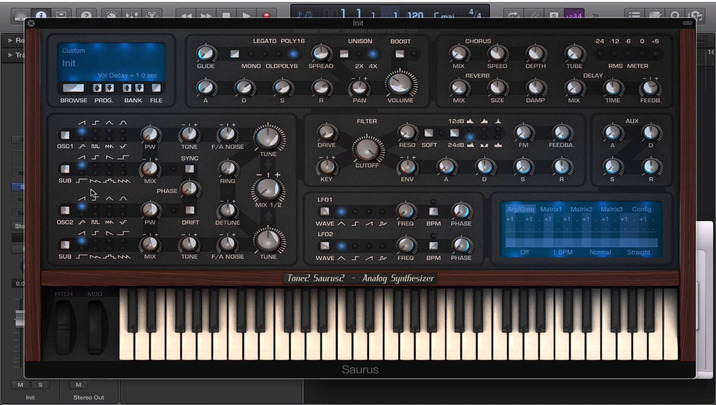Open the 'Straight' shuffle dropdown

[638, 252]
